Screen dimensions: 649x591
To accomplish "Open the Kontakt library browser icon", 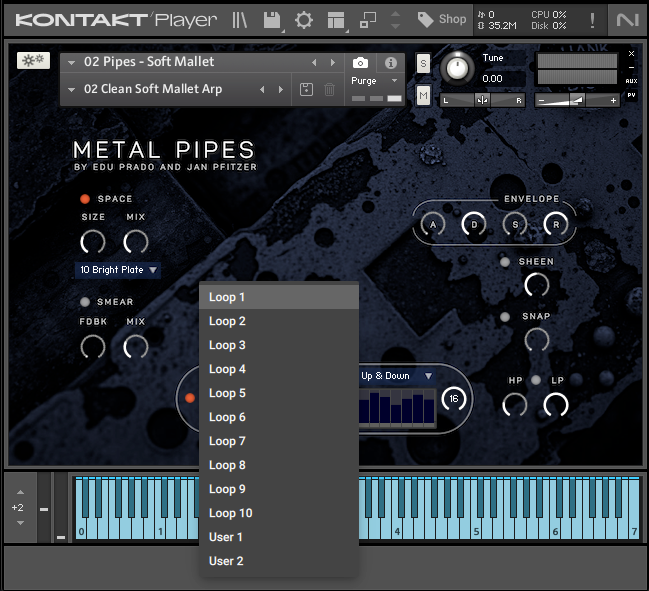I will (x=240, y=19).
